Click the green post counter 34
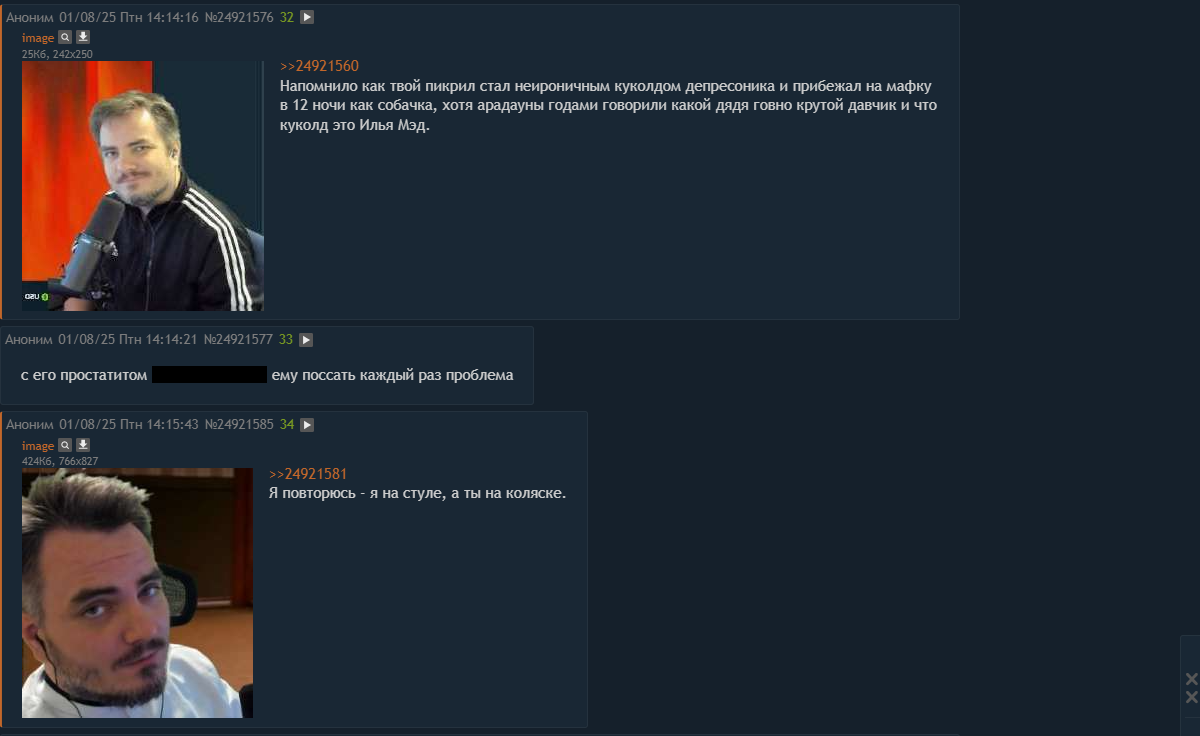 tap(287, 425)
